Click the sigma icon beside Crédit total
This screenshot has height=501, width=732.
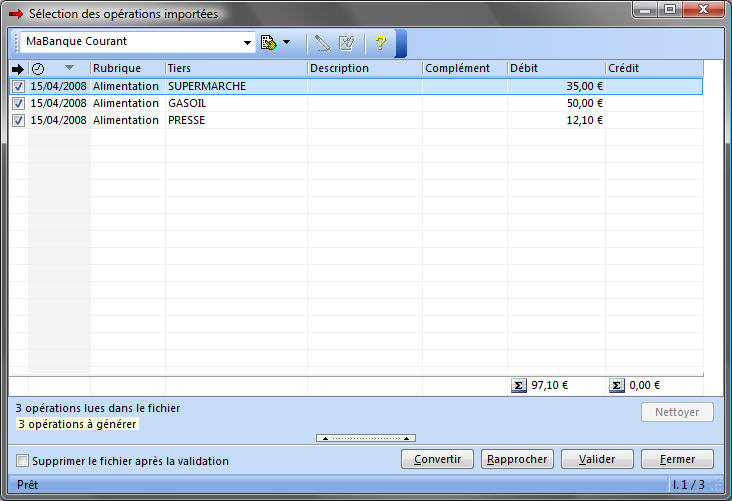617,385
